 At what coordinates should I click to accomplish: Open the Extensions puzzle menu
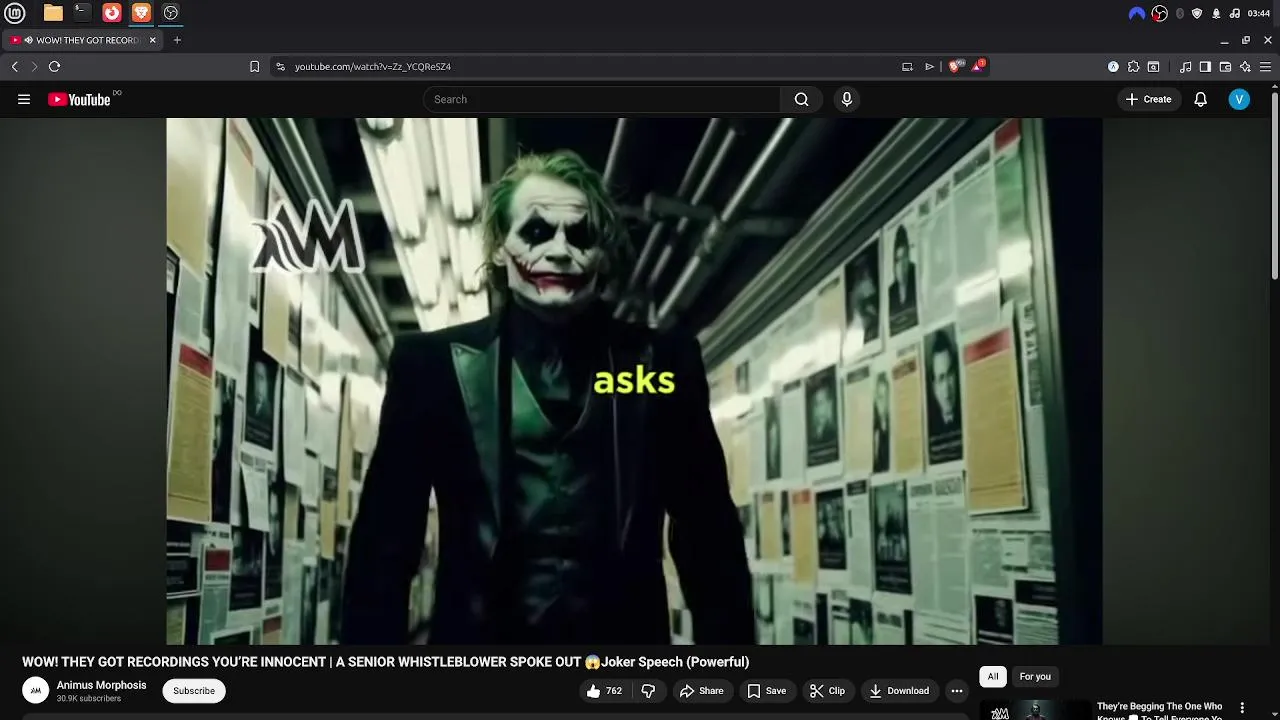[x=1133, y=67]
